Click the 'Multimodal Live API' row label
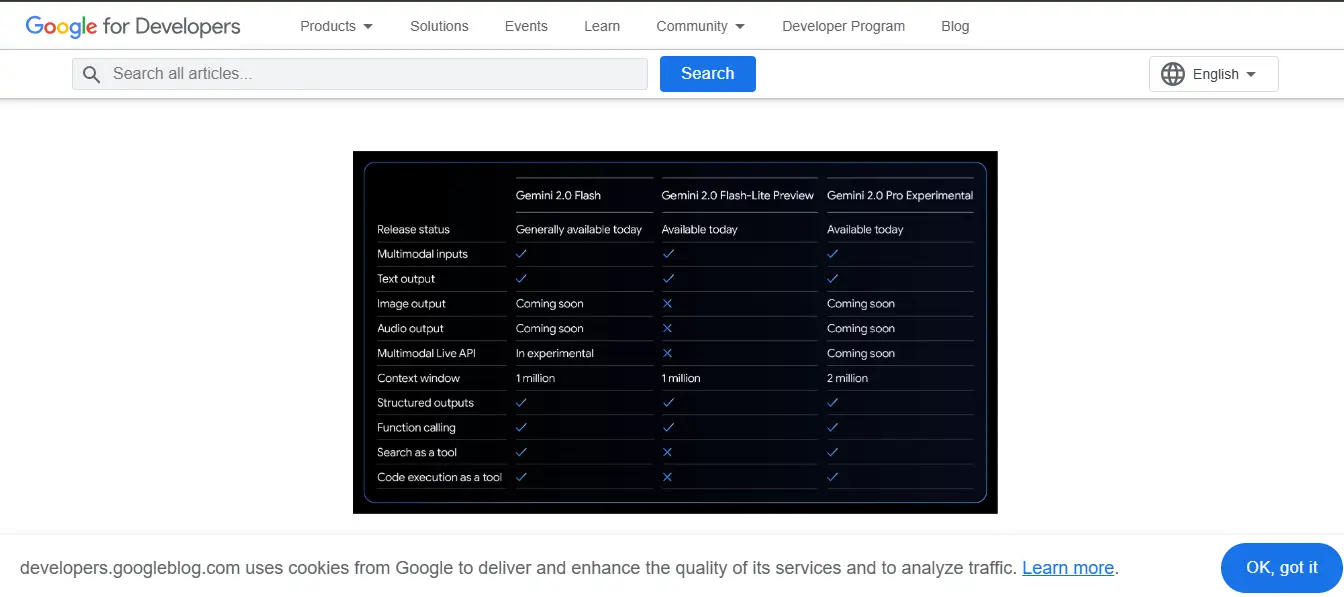The width and height of the screenshot is (1344, 597). tap(426, 353)
